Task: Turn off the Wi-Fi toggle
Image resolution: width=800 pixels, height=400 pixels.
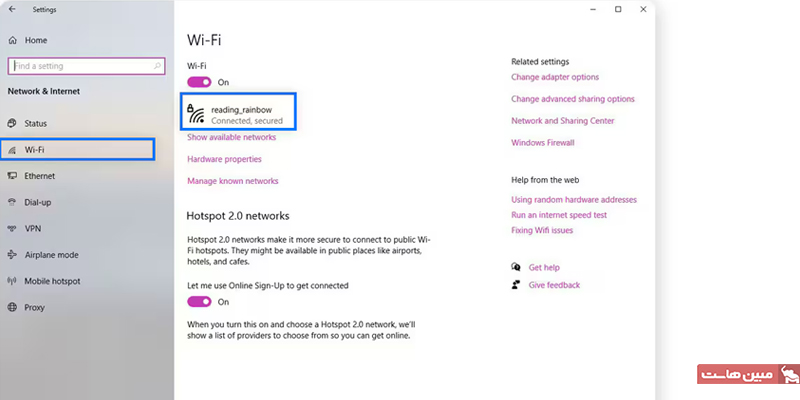Action: pos(199,82)
